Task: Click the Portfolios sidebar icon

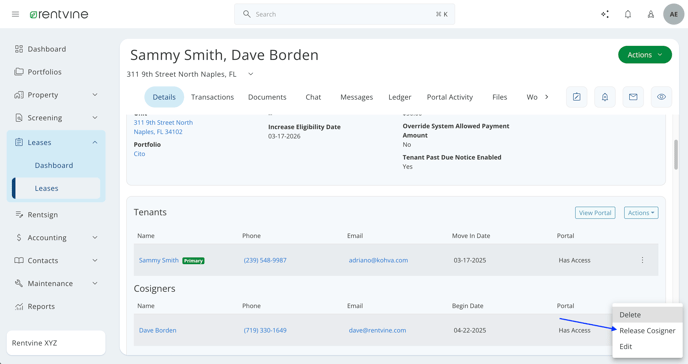Action: pos(18,71)
